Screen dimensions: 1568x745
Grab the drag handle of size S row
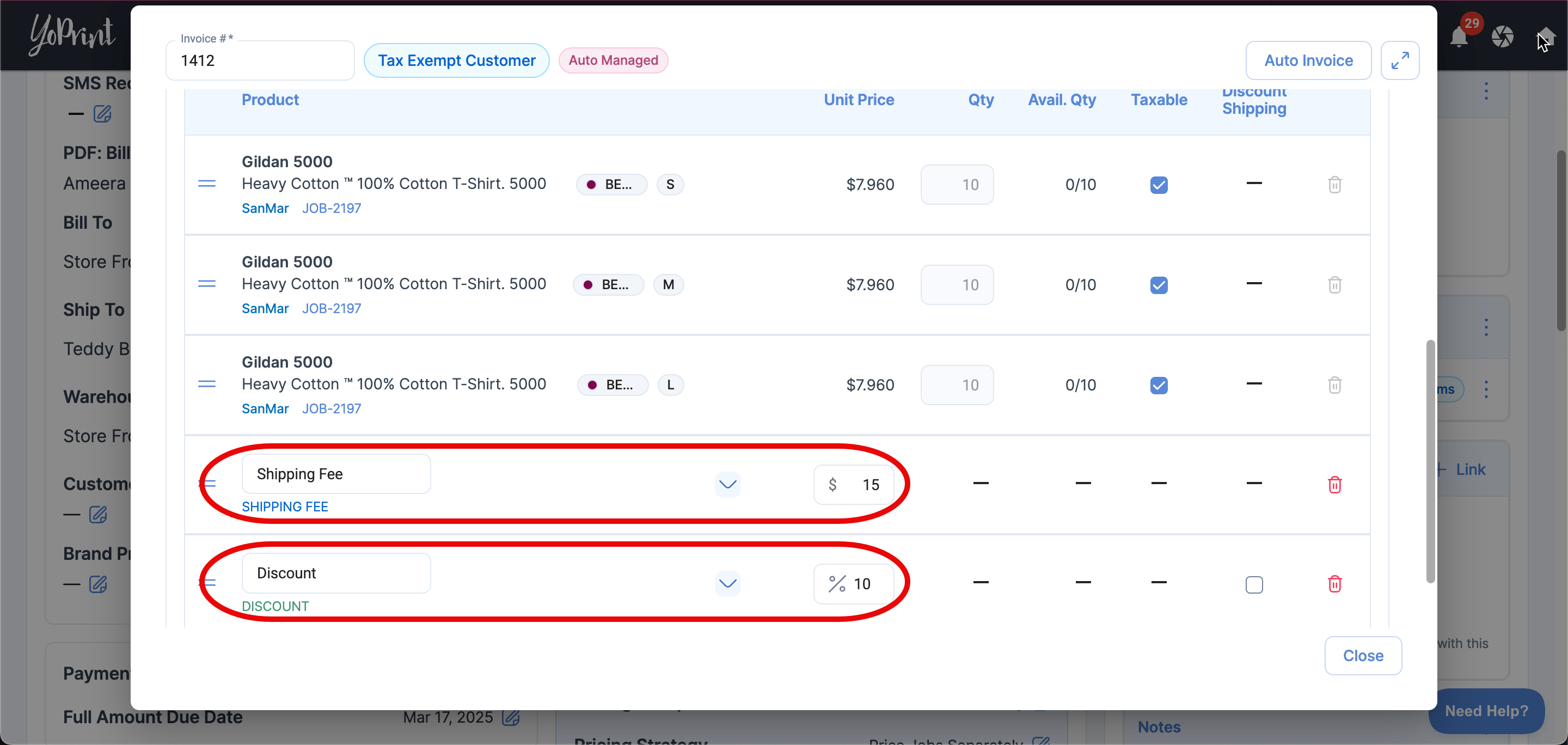coord(207,184)
